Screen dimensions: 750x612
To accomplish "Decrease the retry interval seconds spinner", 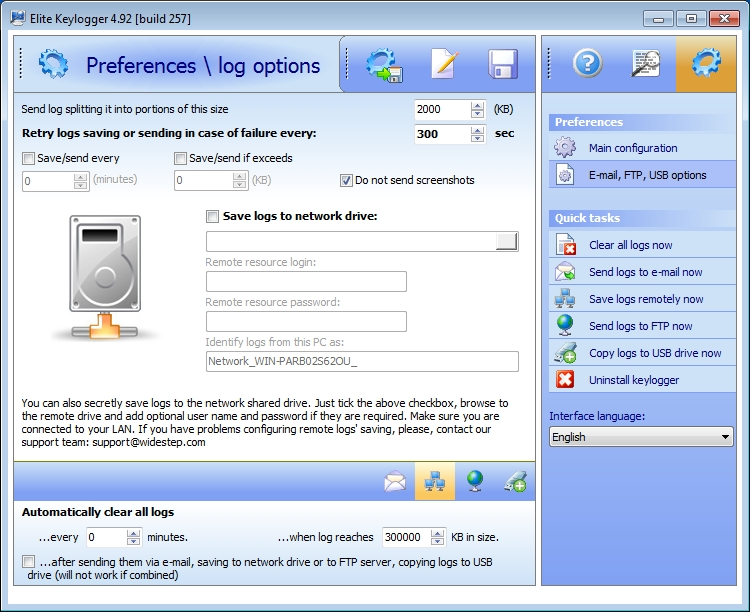I will click(477, 139).
